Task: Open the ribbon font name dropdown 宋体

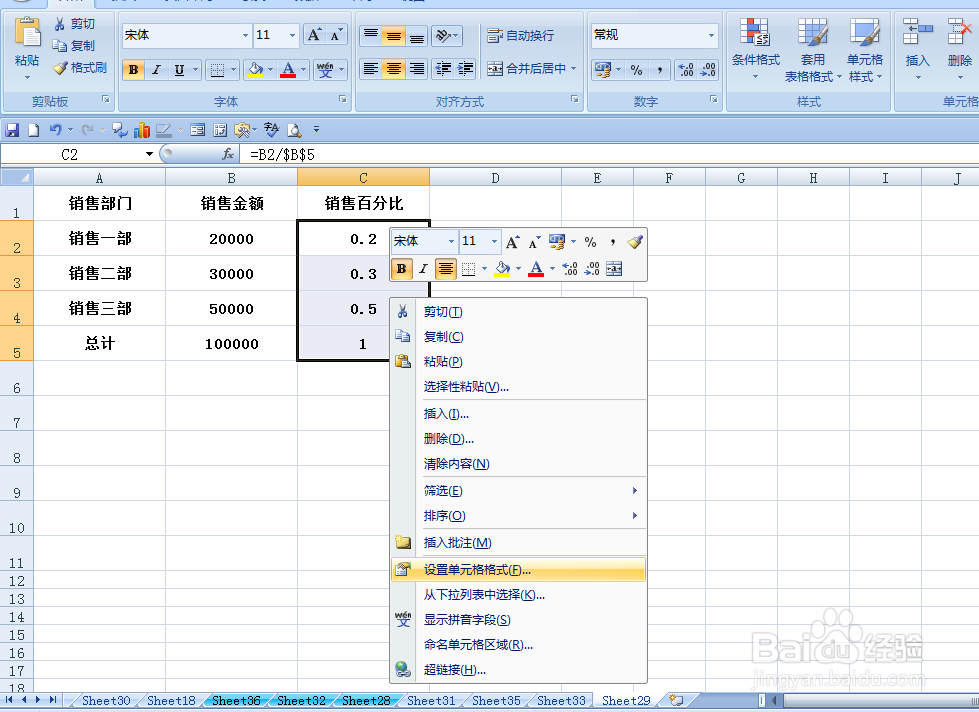Action: (x=245, y=35)
